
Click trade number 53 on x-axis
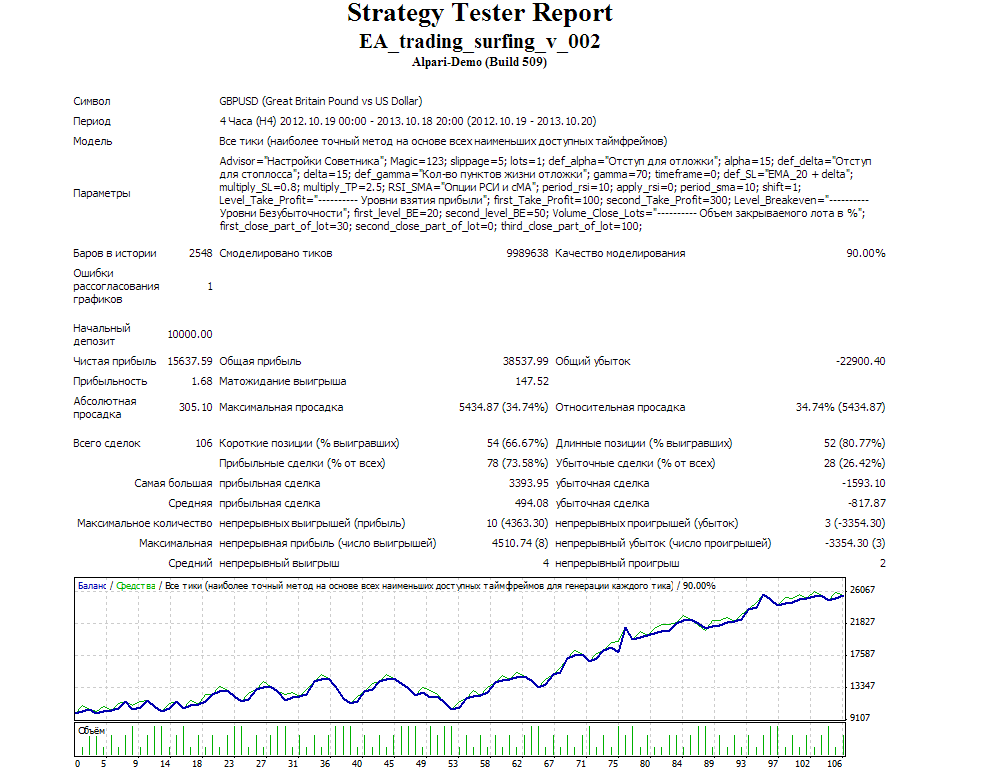(x=453, y=764)
